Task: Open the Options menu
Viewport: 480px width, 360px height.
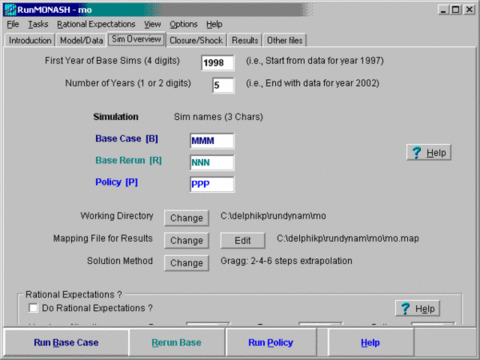Action: click(x=183, y=24)
